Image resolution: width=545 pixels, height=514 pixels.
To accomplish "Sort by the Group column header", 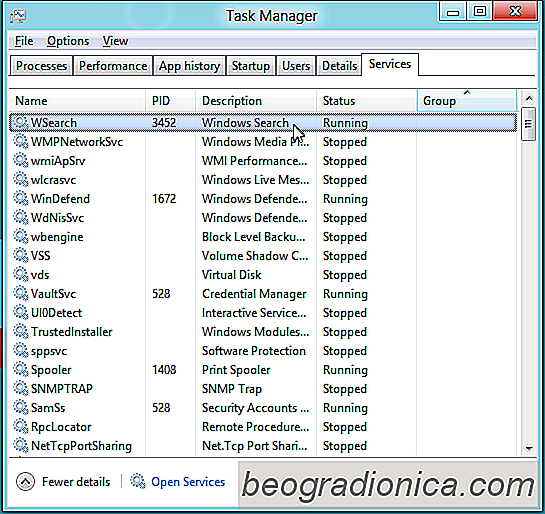I will (x=467, y=101).
